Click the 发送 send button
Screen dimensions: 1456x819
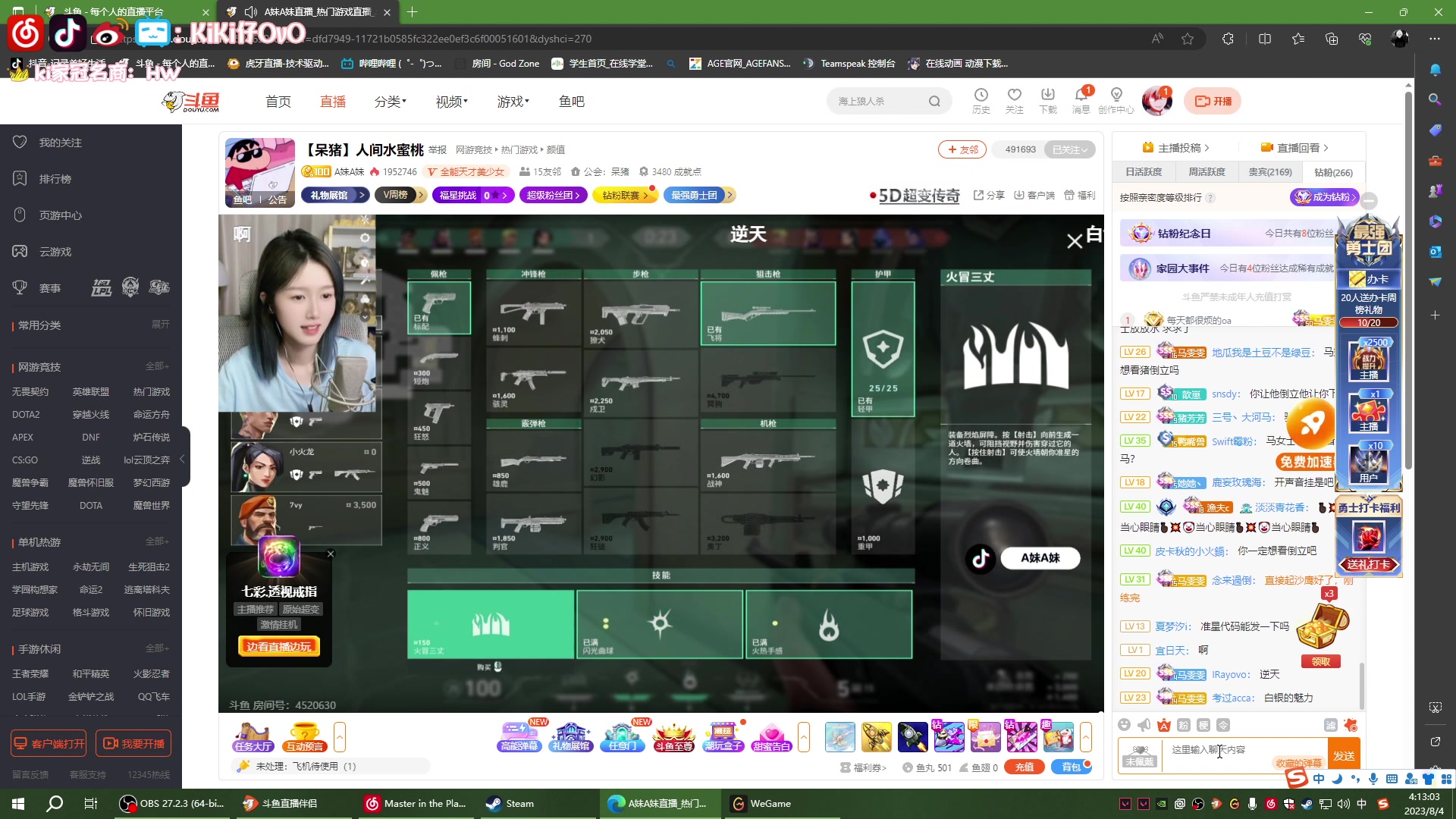(1345, 755)
